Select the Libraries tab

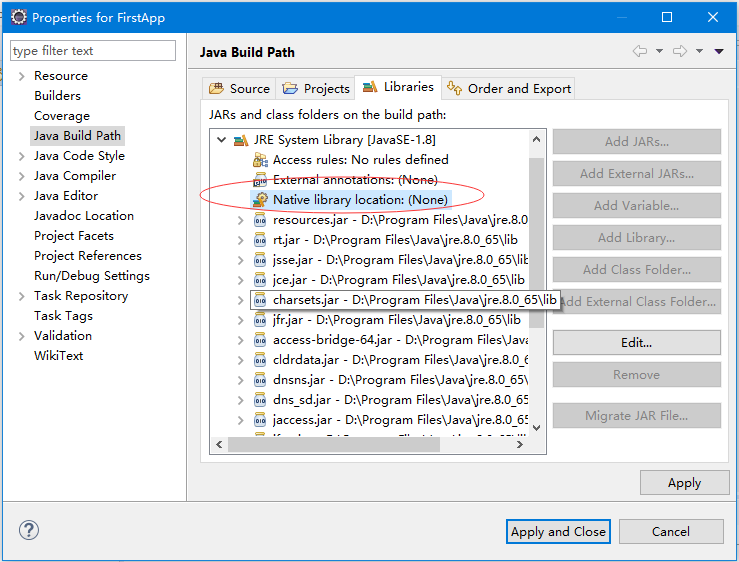[x=398, y=87]
